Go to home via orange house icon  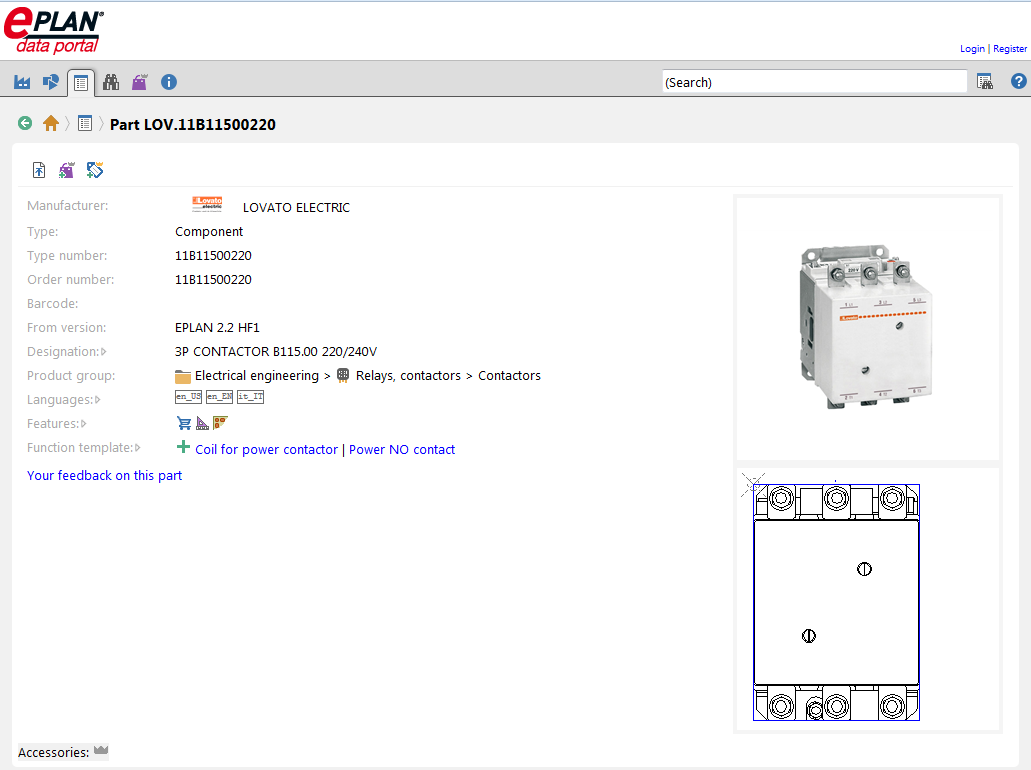[x=51, y=124]
